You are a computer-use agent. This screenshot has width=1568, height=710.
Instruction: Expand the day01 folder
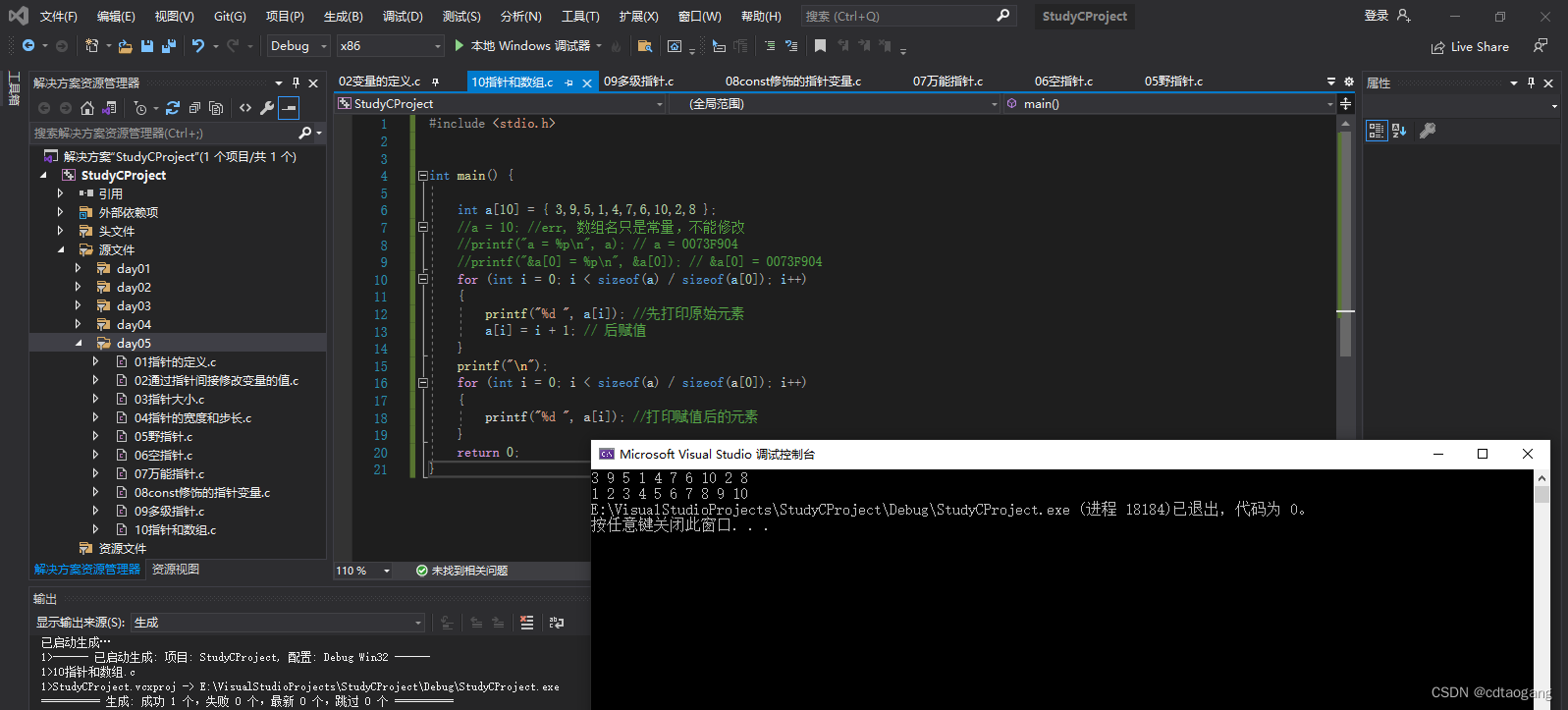coord(79,268)
